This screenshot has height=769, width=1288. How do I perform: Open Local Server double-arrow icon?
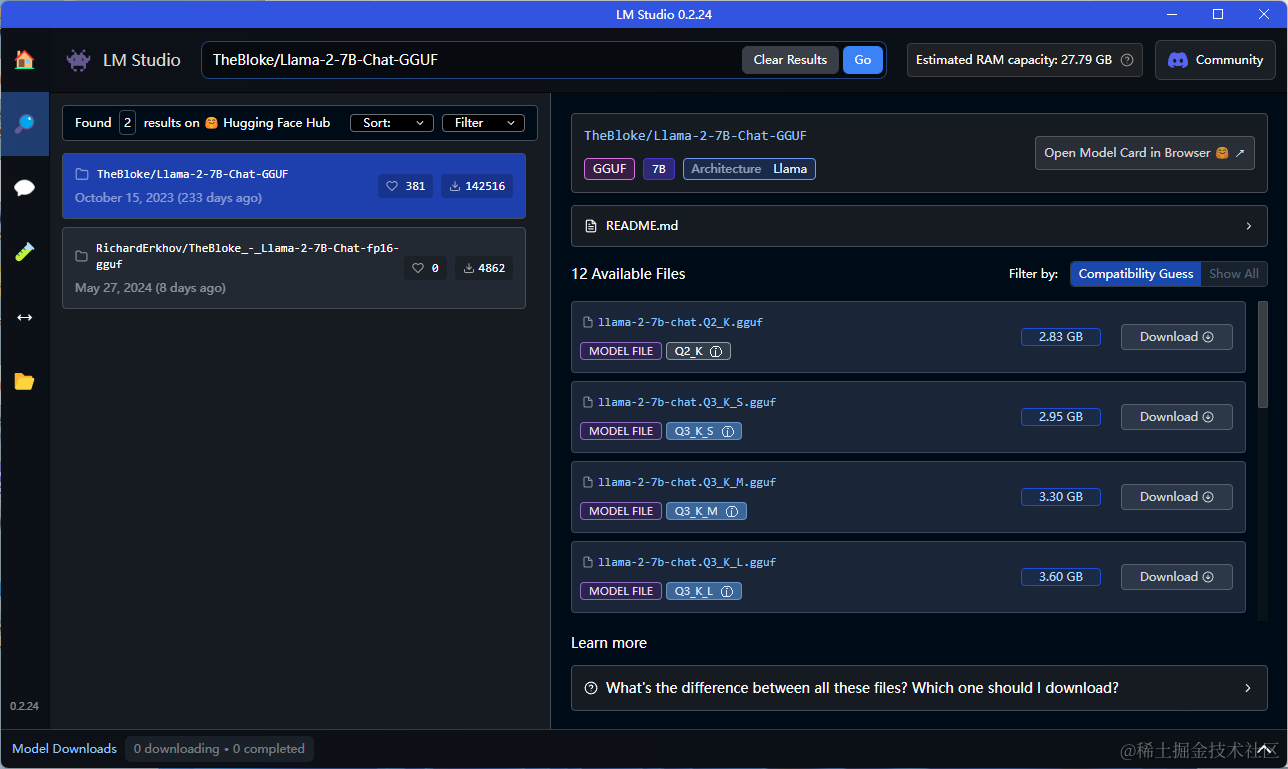click(24, 317)
